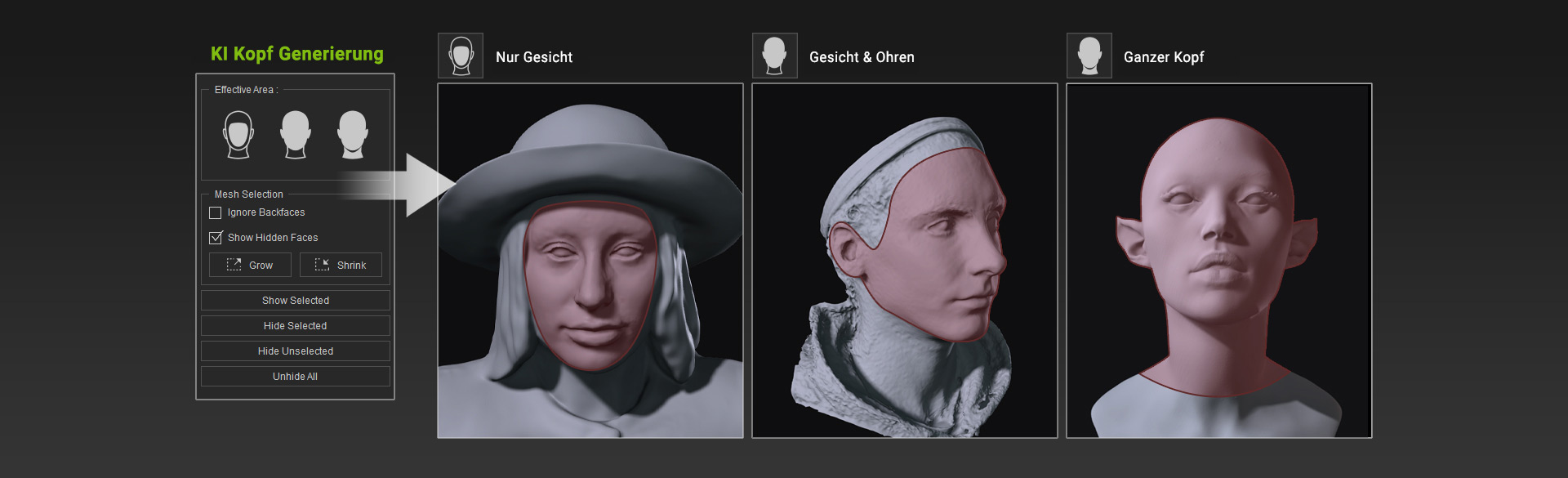
Task: Select full head effective area icon
Action: tap(353, 135)
